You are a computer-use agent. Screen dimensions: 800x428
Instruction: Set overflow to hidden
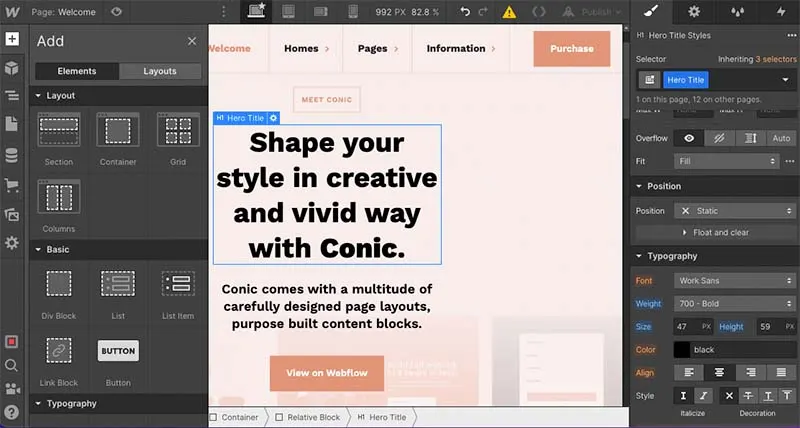pos(719,138)
